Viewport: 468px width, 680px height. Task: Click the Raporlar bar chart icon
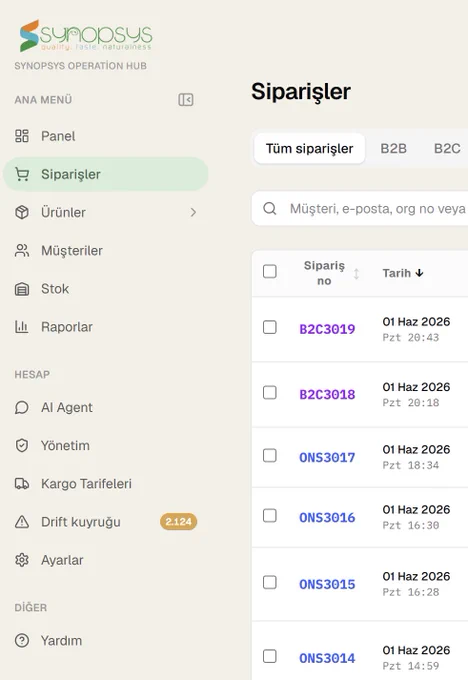pos(22,327)
